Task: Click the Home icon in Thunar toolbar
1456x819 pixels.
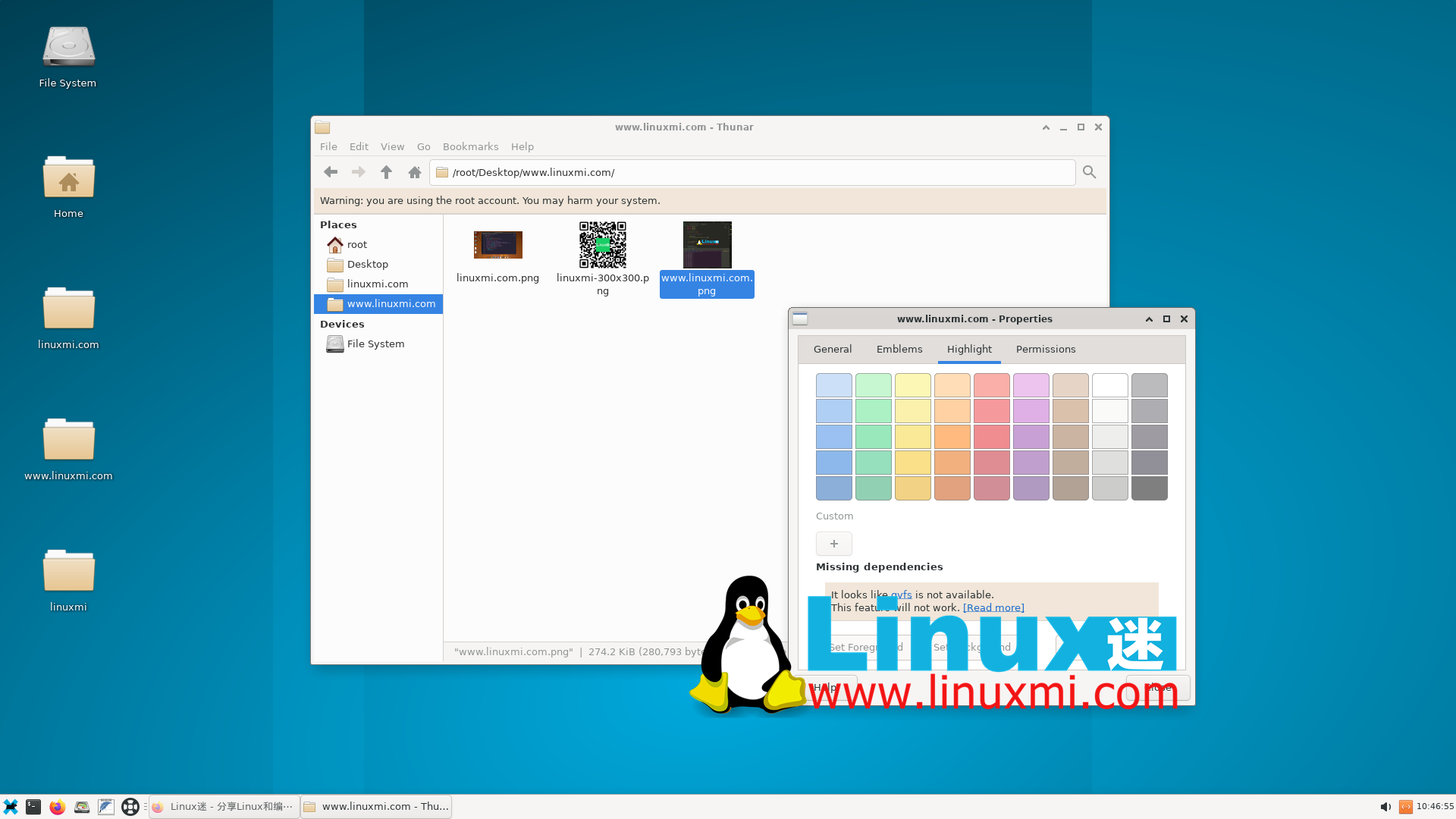Action: pos(415,172)
